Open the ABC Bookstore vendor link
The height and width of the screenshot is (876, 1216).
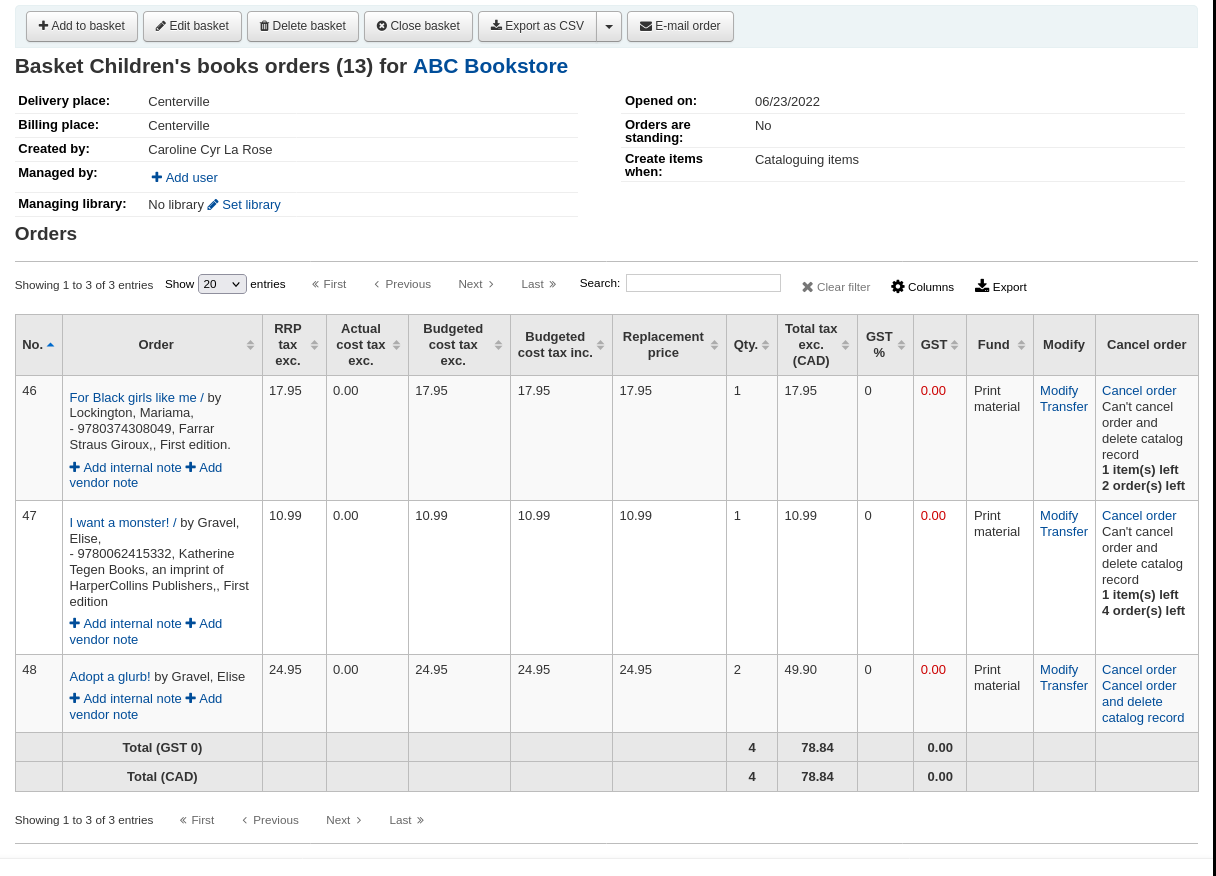pos(490,66)
